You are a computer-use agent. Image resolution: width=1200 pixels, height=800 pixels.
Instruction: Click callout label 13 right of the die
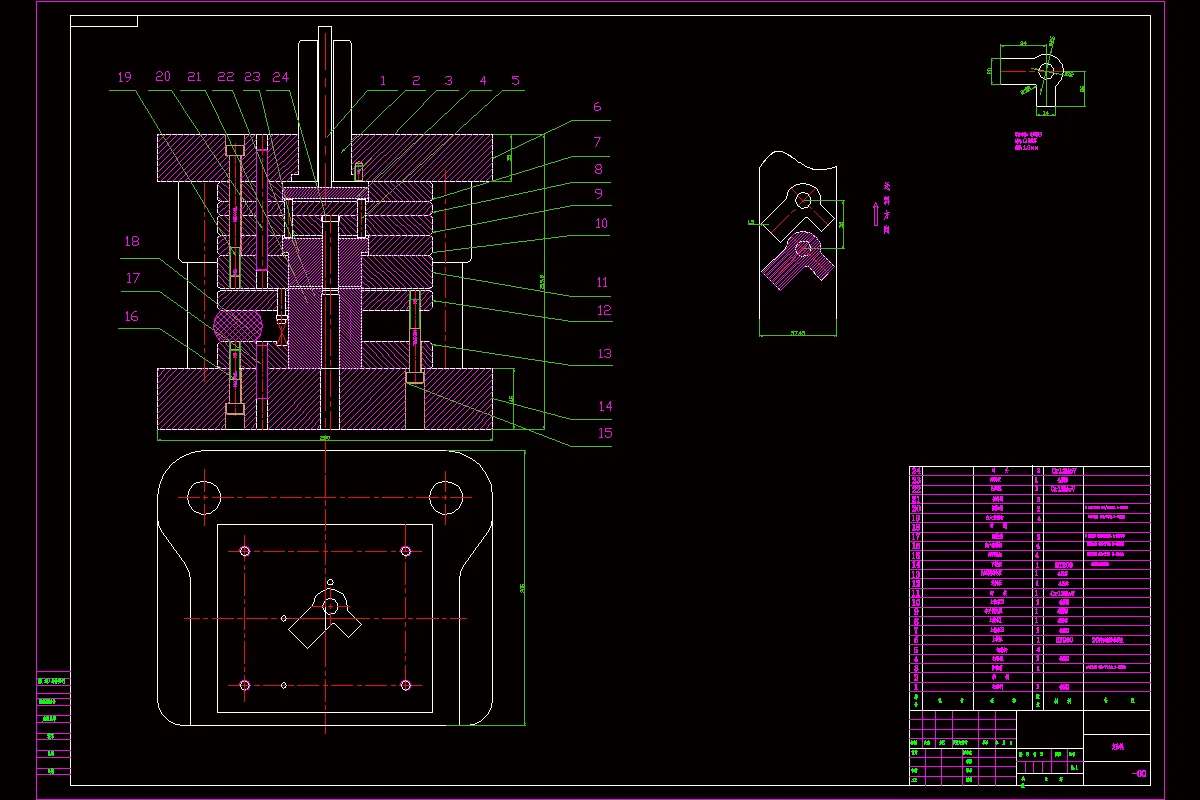coord(603,354)
